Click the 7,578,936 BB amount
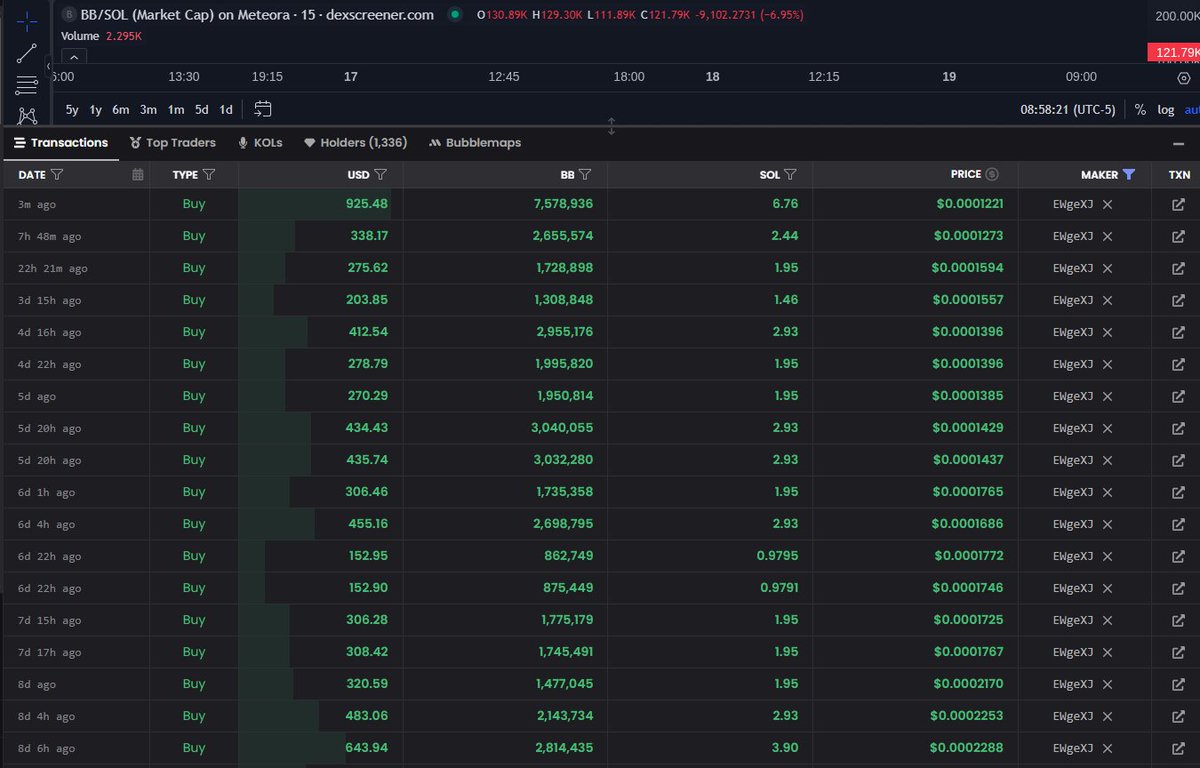The image size is (1200, 768). [x=564, y=204]
